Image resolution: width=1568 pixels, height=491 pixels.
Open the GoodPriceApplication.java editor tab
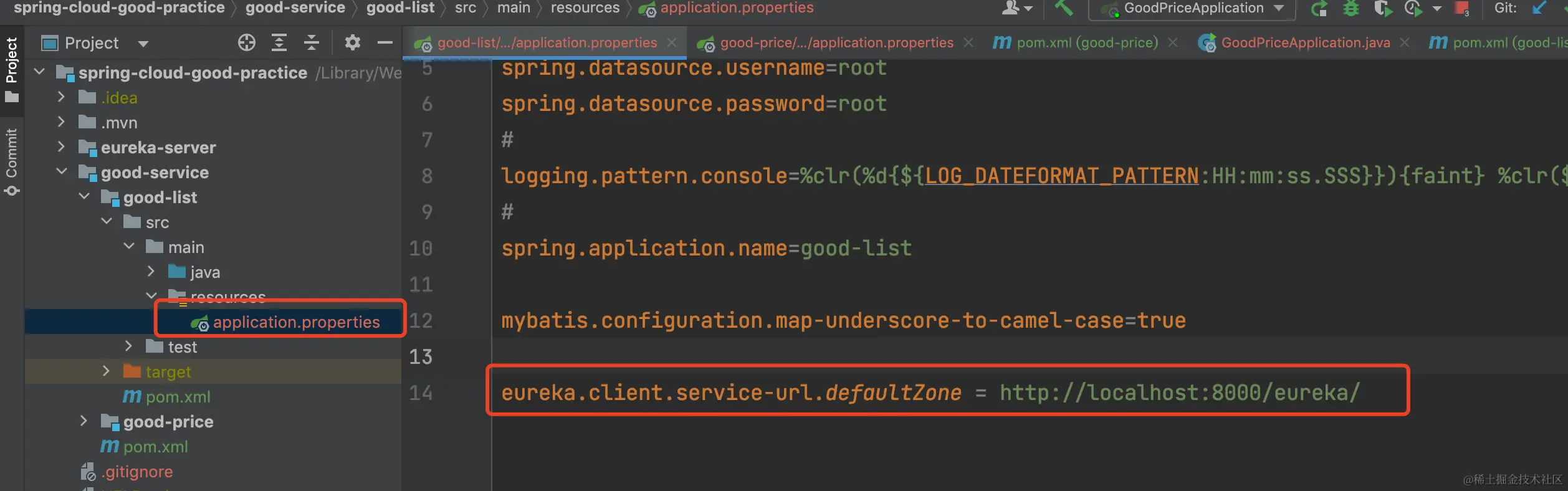coord(1305,42)
